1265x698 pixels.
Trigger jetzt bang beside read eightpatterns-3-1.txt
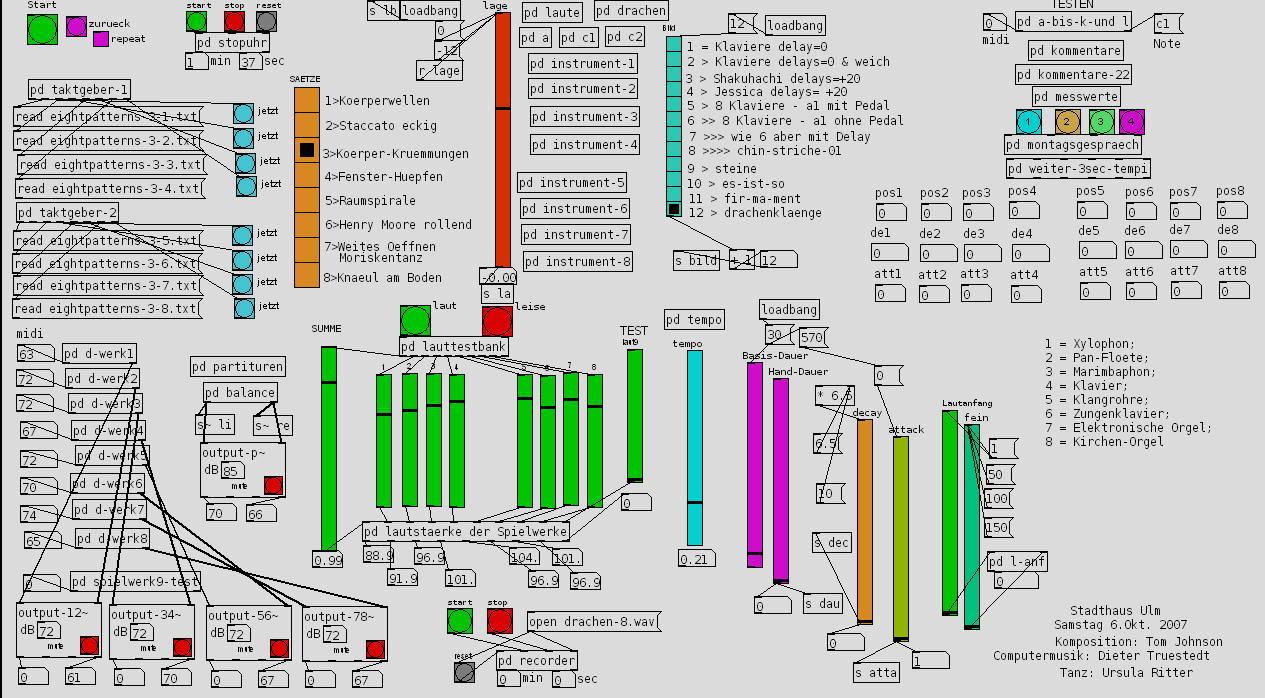(243, 114)
